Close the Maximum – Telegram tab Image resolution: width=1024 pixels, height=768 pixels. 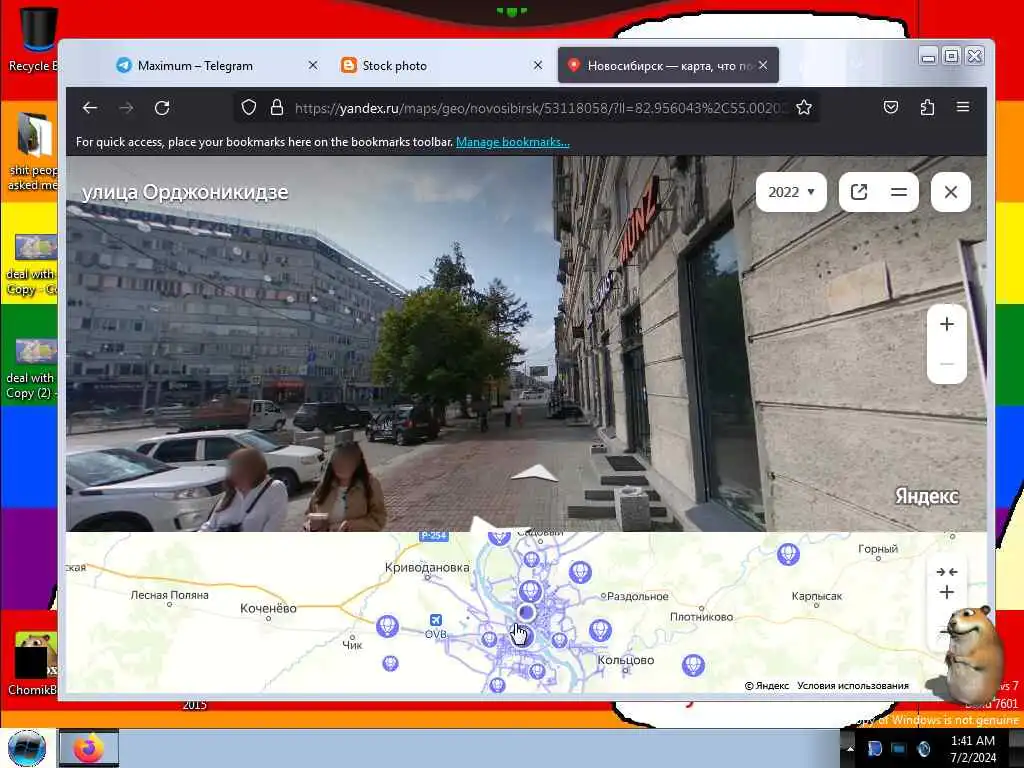tap(313, 65)
